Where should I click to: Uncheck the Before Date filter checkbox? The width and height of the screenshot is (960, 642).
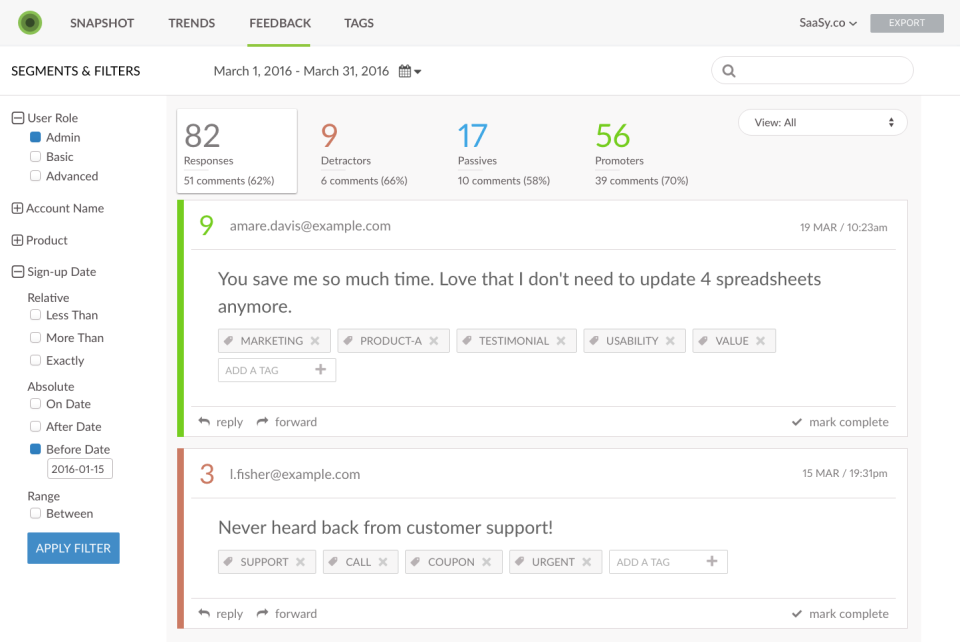[34, 449]
